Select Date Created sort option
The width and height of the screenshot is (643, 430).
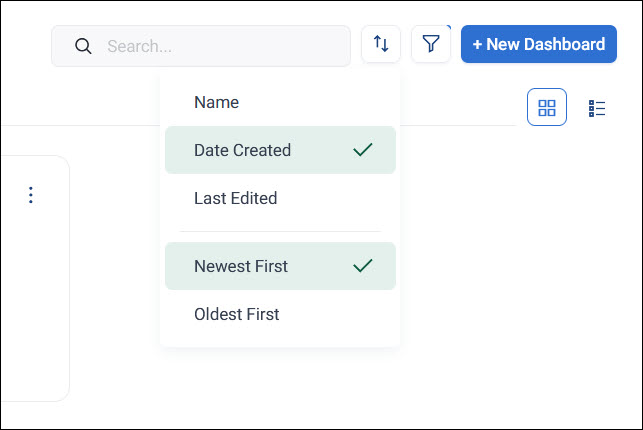(280, 150)
